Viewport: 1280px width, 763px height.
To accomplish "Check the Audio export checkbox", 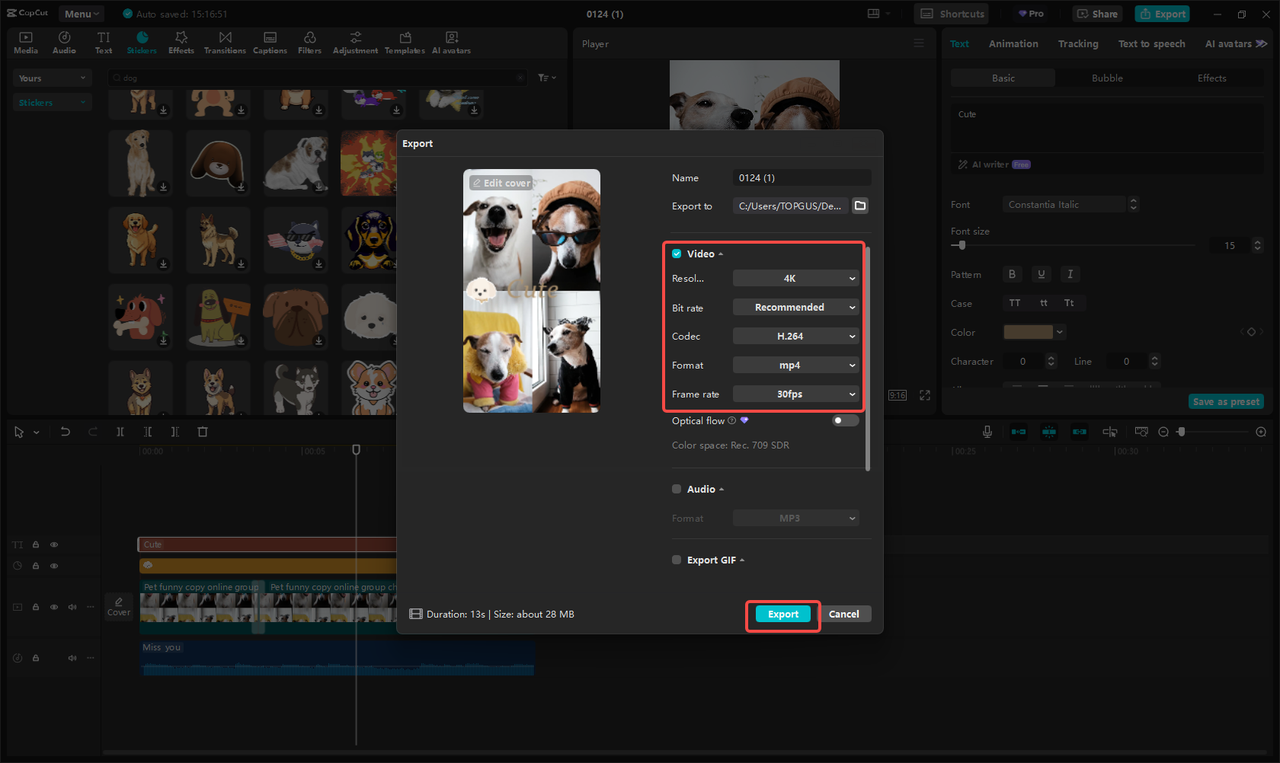I will [676, 489].
